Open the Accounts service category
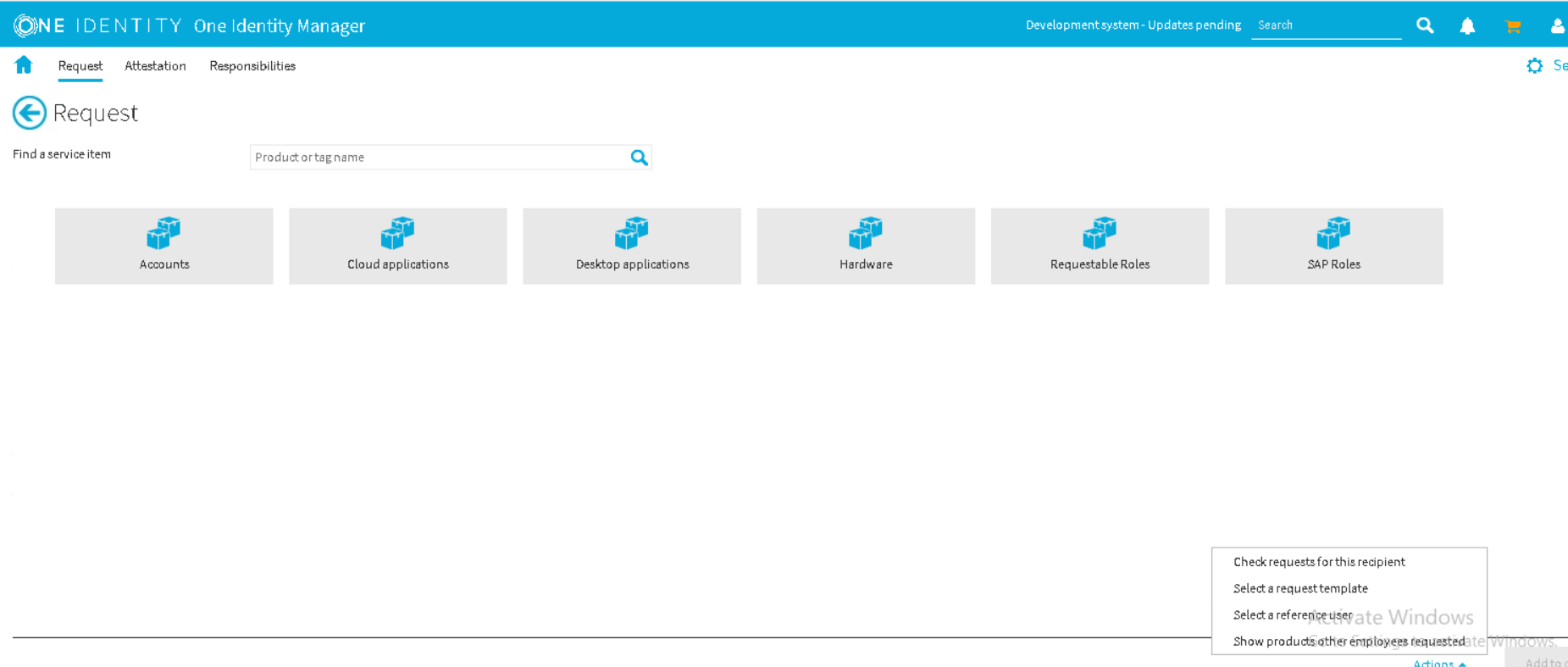The image size is (1568, 667). 164,246
